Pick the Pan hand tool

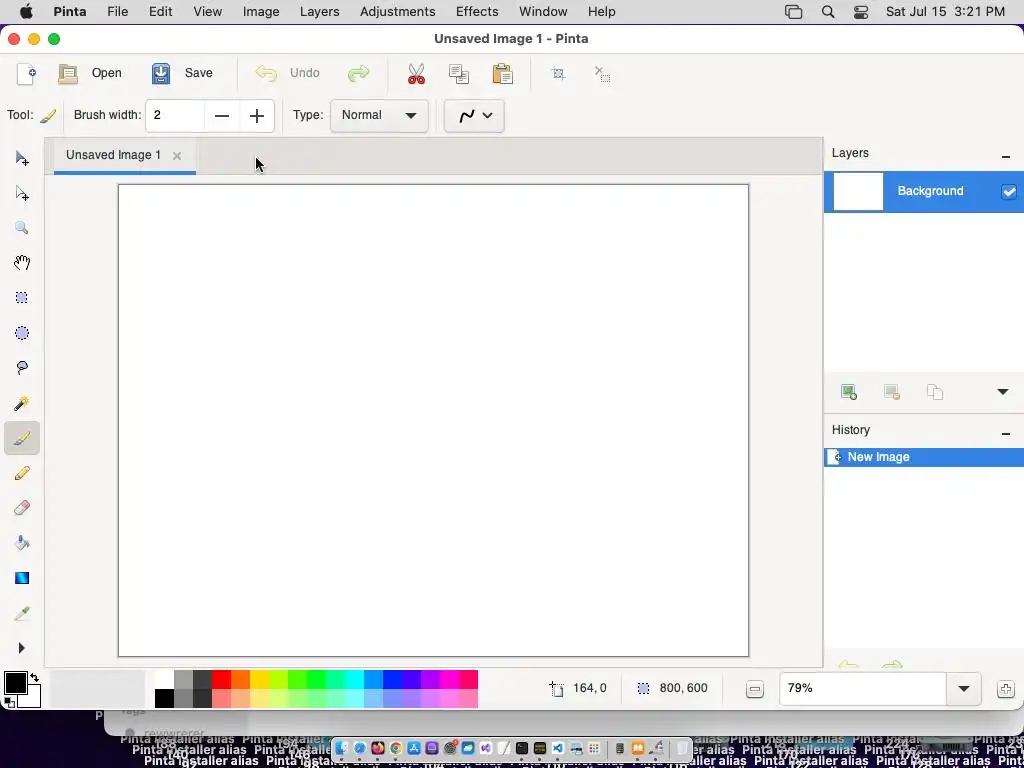pyautogui.click(x=22, y=263)
